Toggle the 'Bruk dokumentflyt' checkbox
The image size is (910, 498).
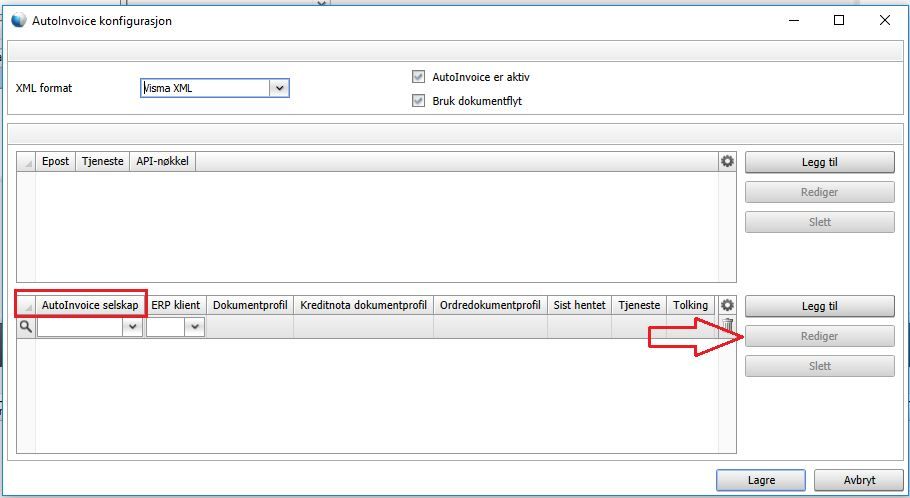tap(418, 100)
